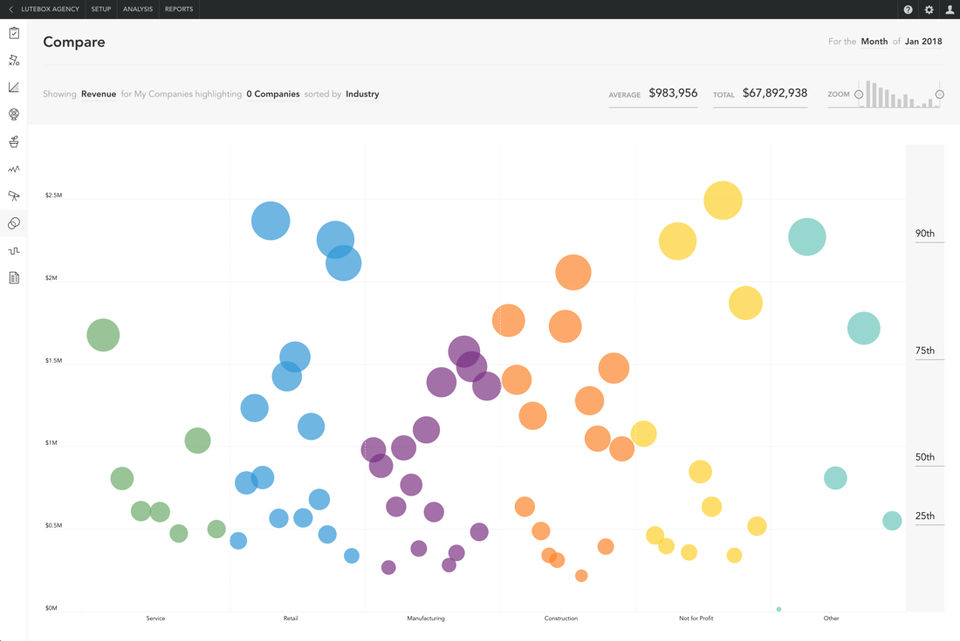Screen dimensions: 960x641
Task: Click the zigzag trend sidebar icon
Action: (x=13, y=169)
